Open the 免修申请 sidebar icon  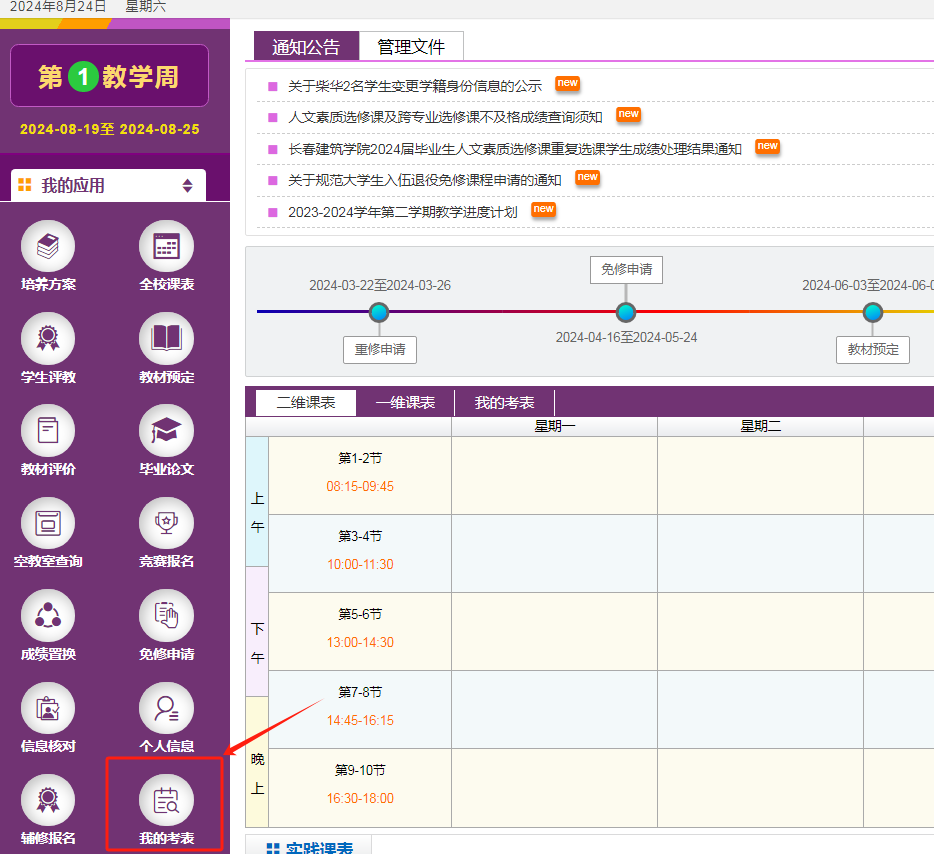166,616
